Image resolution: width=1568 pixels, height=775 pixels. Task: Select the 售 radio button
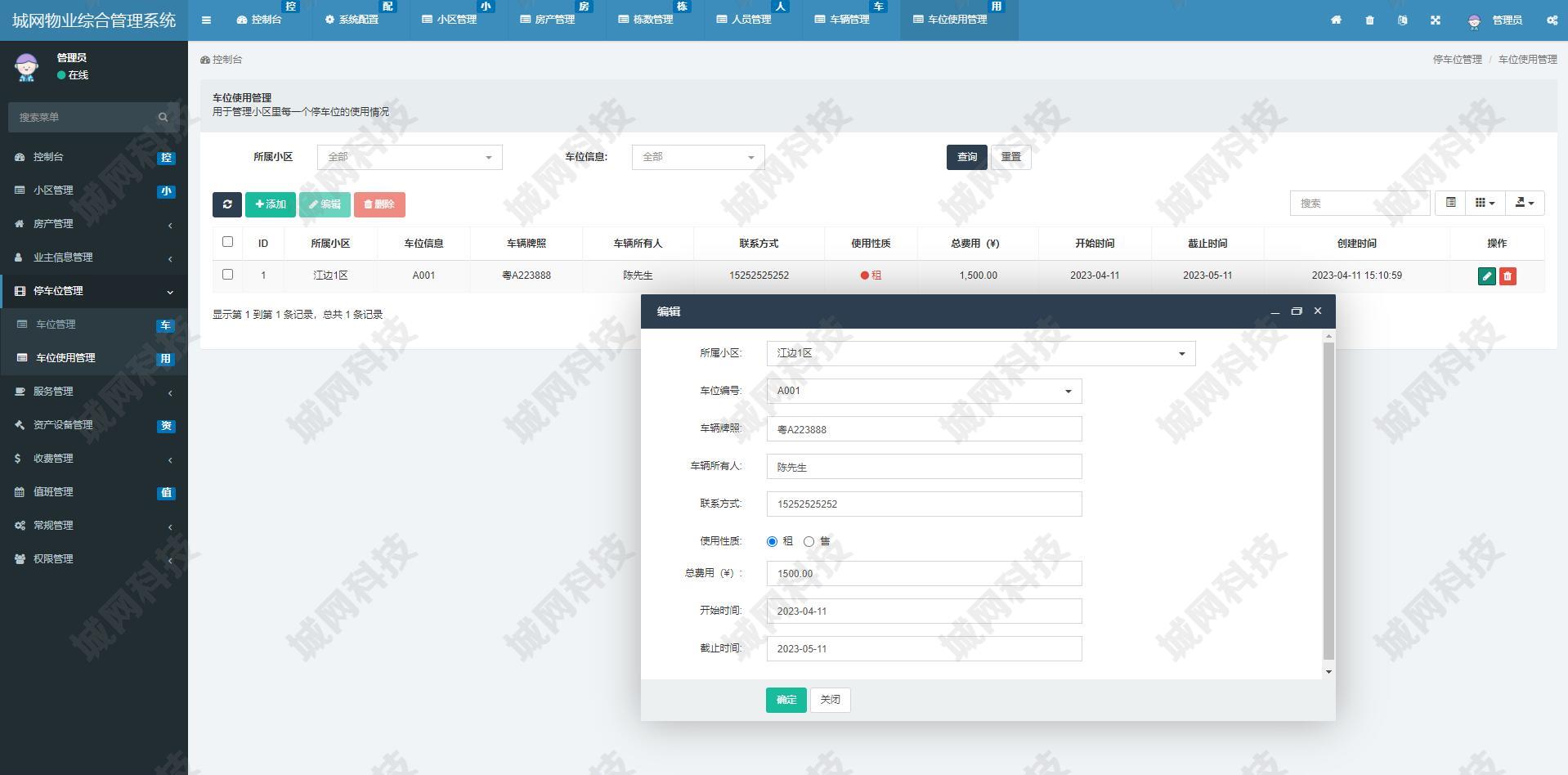click(x=809, y=541)
